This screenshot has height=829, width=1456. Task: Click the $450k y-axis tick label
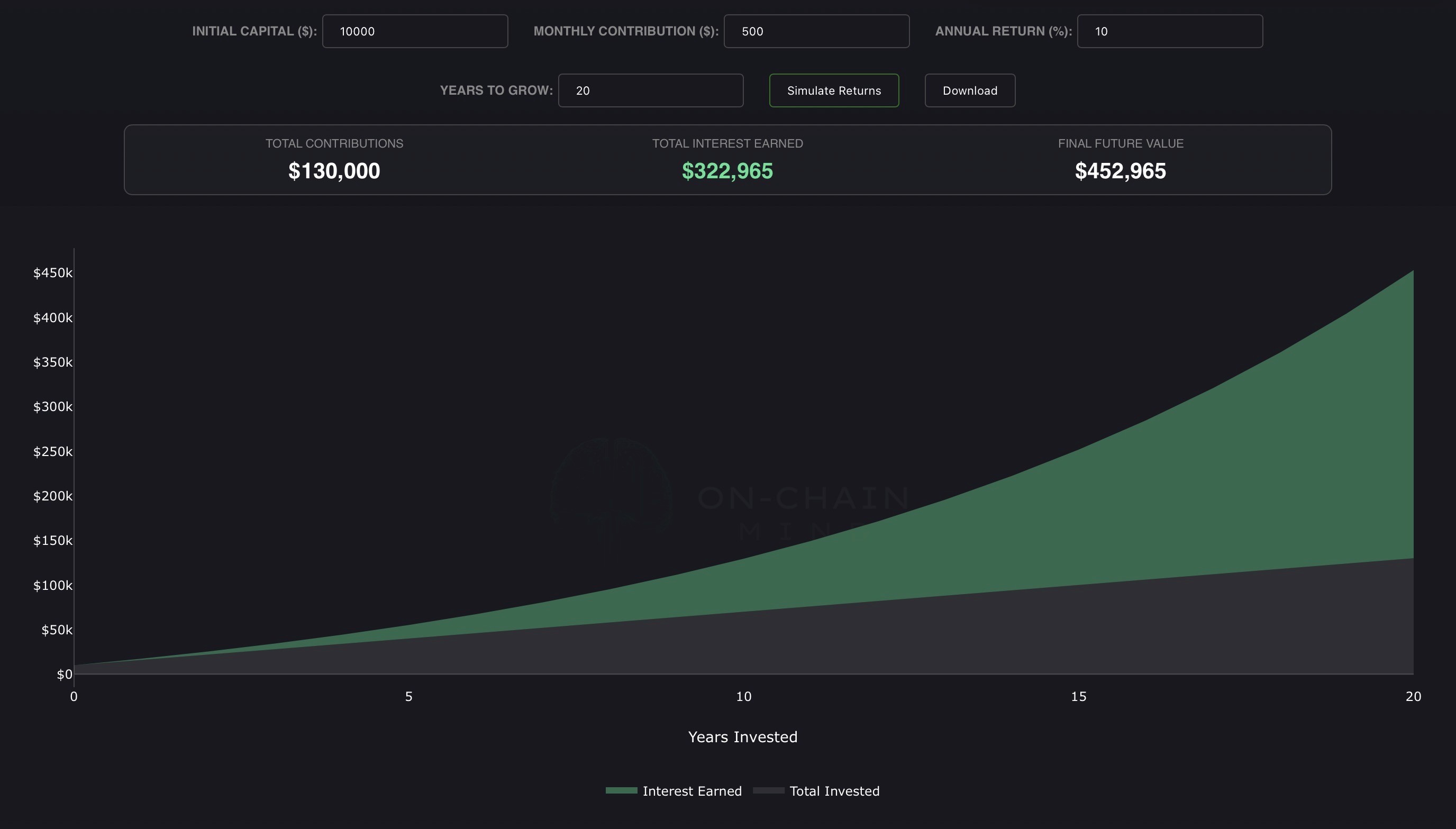coord(52,273)
